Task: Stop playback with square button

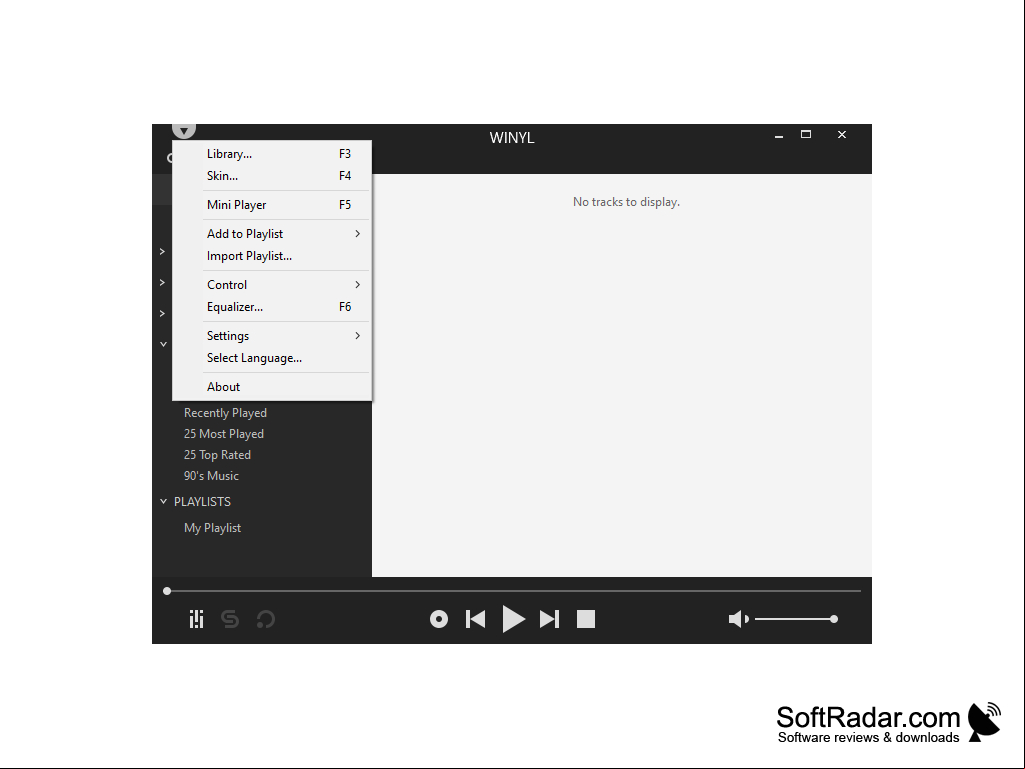Action: point(586,619)
